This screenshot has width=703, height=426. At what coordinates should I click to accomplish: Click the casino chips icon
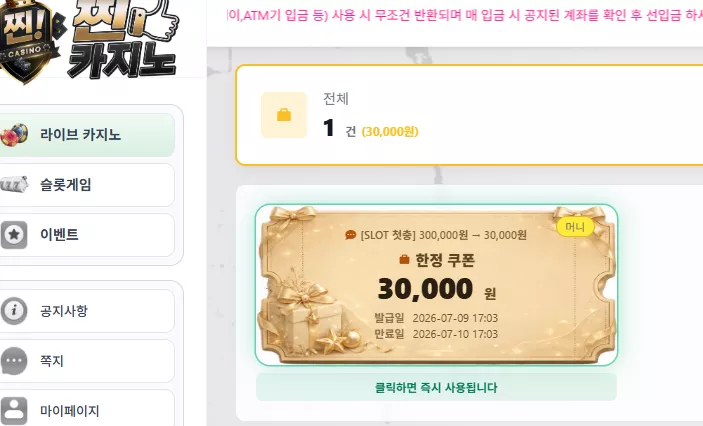[13, 135]
